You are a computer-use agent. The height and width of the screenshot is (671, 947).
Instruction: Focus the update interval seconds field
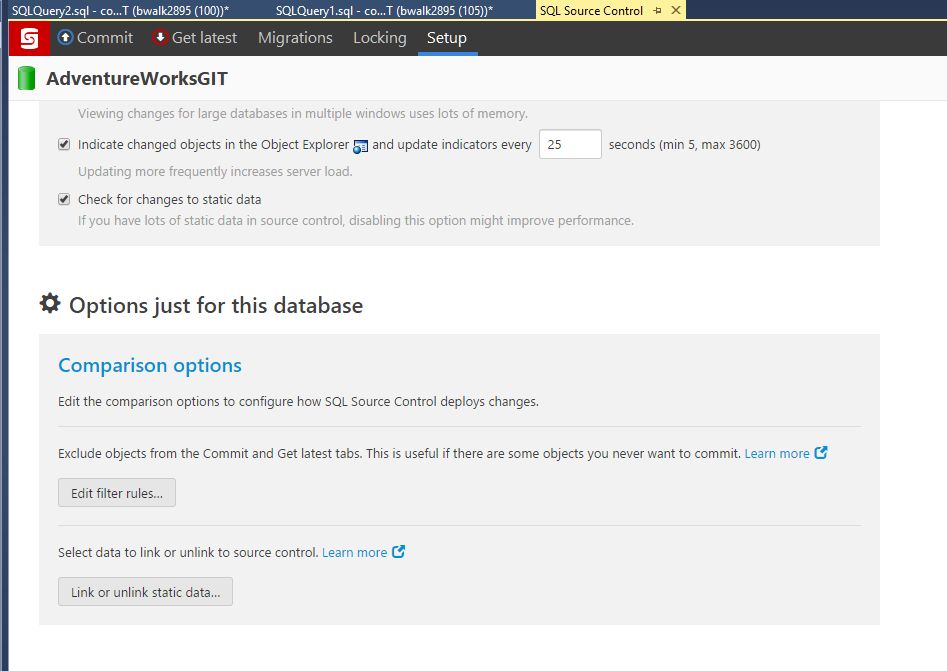pyautogui.click(x=570, y=144)
